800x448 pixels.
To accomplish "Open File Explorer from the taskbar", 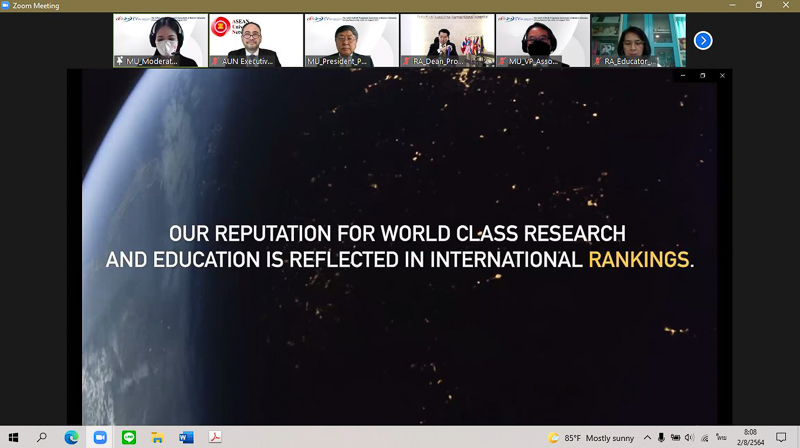I will (157, 437).
